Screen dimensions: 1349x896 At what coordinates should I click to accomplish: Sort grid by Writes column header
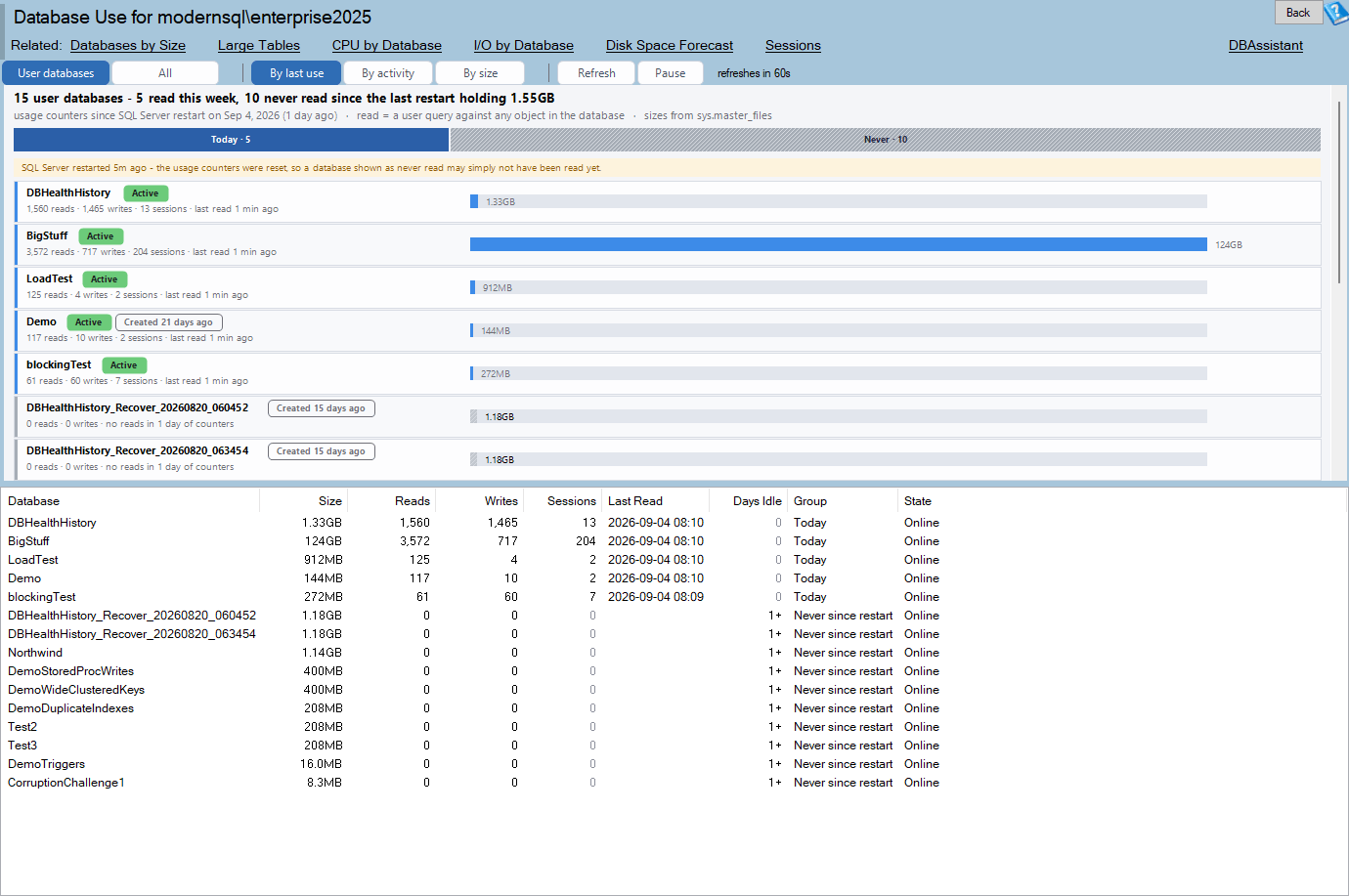[x=479, y=501]
